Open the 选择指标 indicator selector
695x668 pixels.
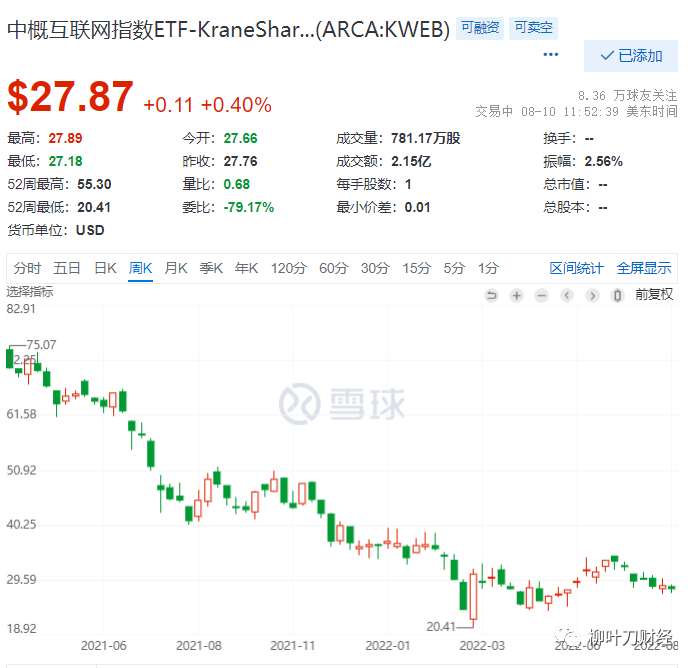point(30,292)
